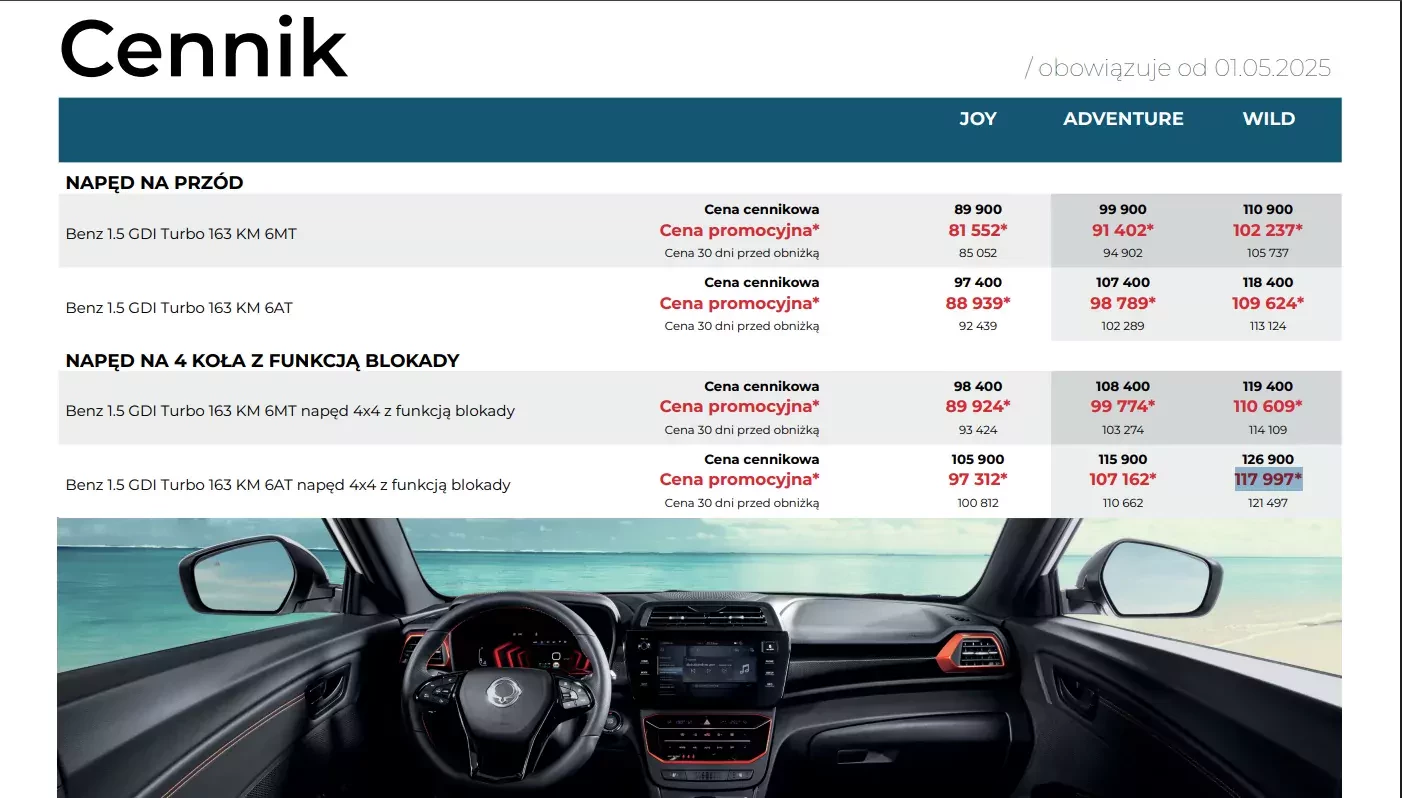1402x798 pixels.
Task: Select the WILD column header
Action: pos(1268,119)
